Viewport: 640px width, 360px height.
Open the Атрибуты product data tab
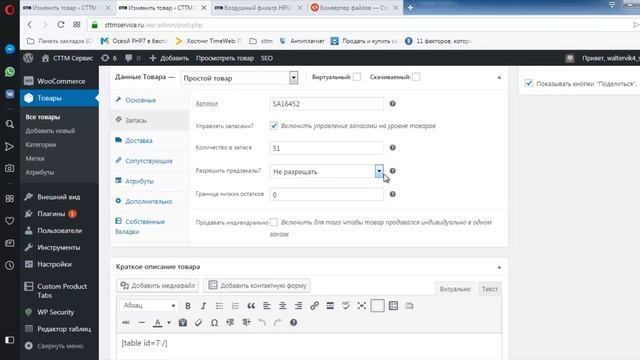click(x=139, y=181)
